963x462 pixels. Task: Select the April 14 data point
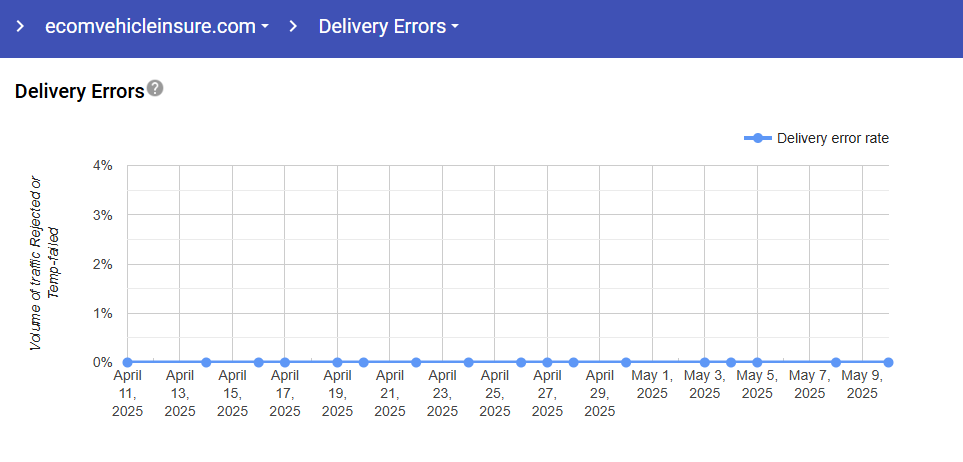(206, 362)
